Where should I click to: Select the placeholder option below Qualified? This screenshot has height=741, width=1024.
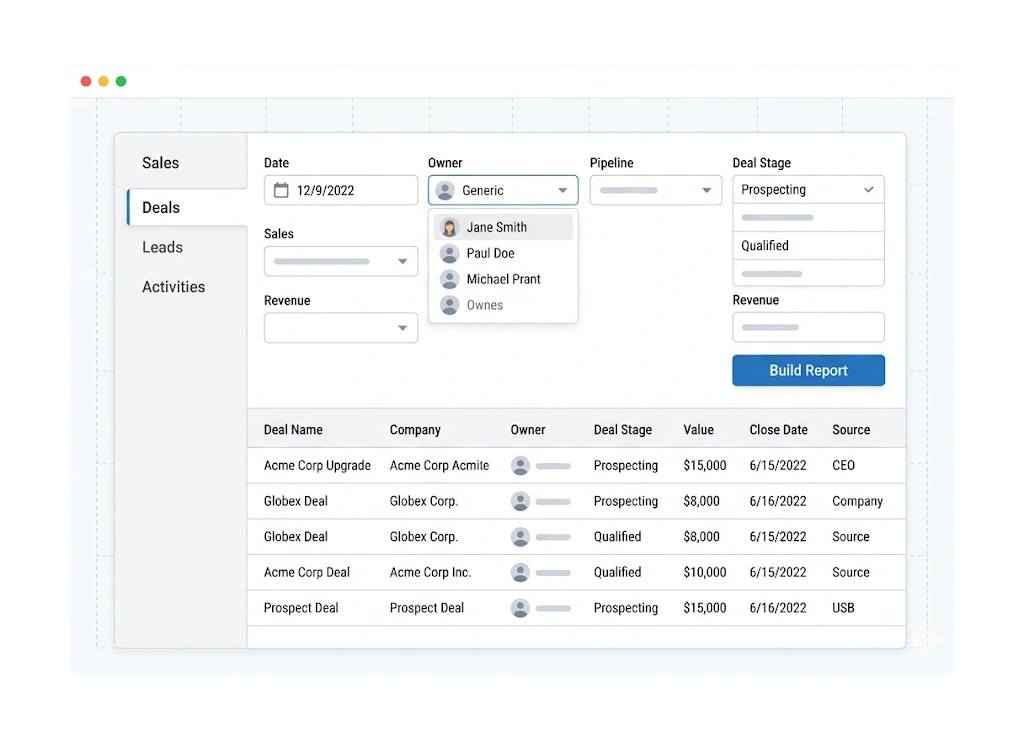(x=808, y=274)
